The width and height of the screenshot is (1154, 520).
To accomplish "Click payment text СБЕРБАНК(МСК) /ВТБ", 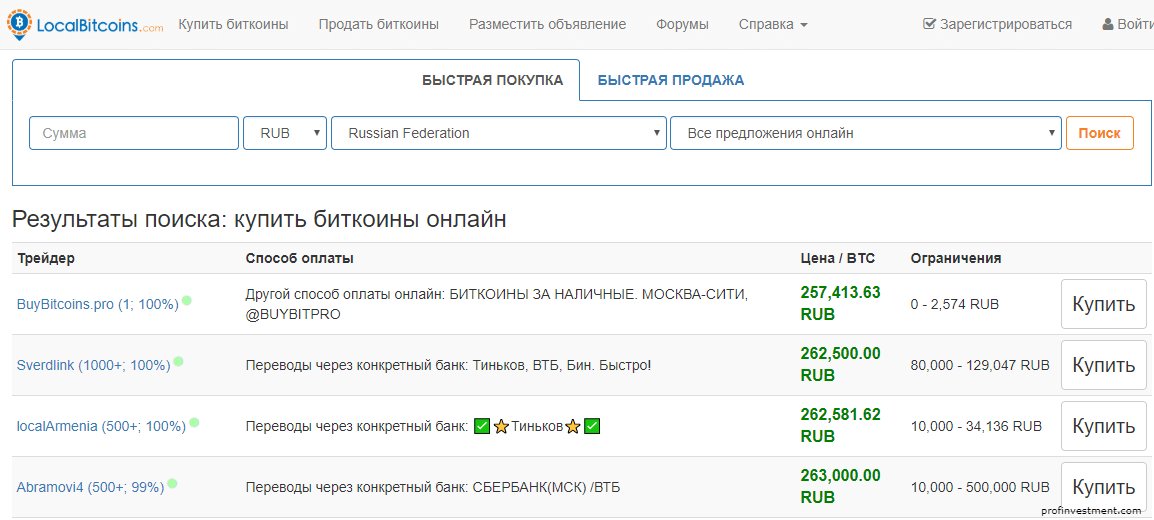I will (x=546, y=487).
